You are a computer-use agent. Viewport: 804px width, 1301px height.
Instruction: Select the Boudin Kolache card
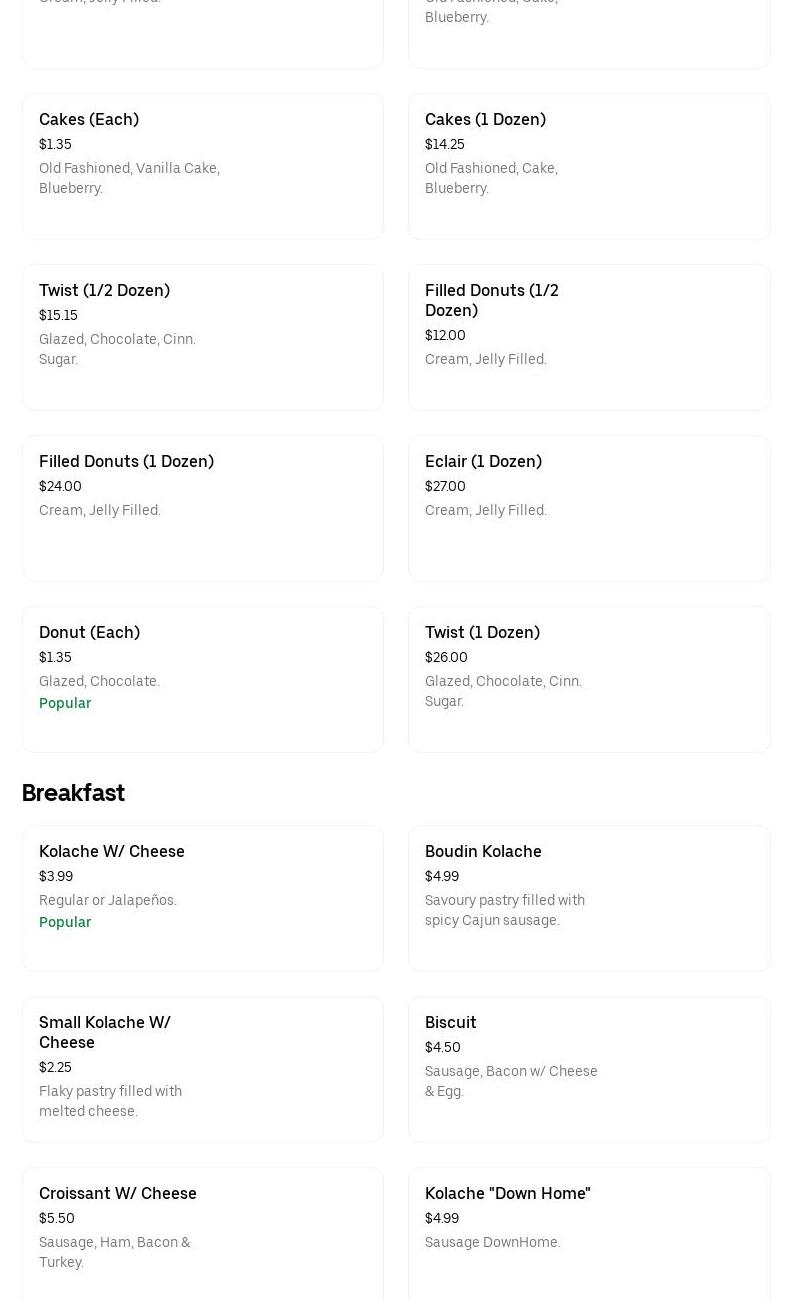point(589,898)
